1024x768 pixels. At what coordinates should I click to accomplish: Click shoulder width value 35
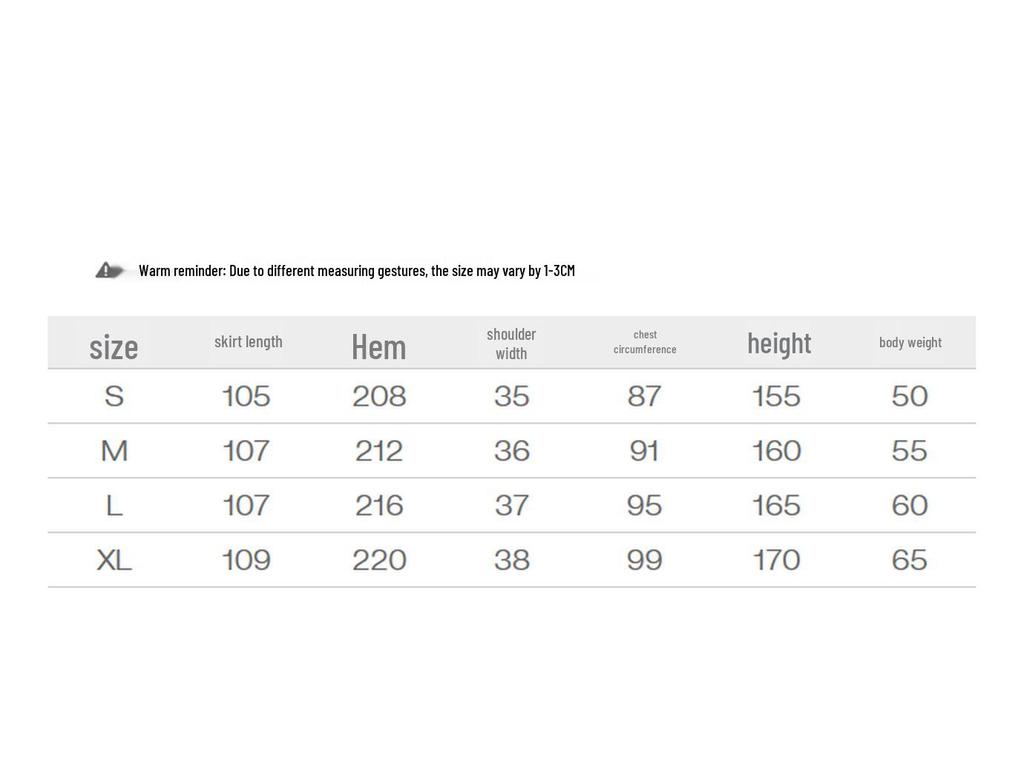coord(511,396)
